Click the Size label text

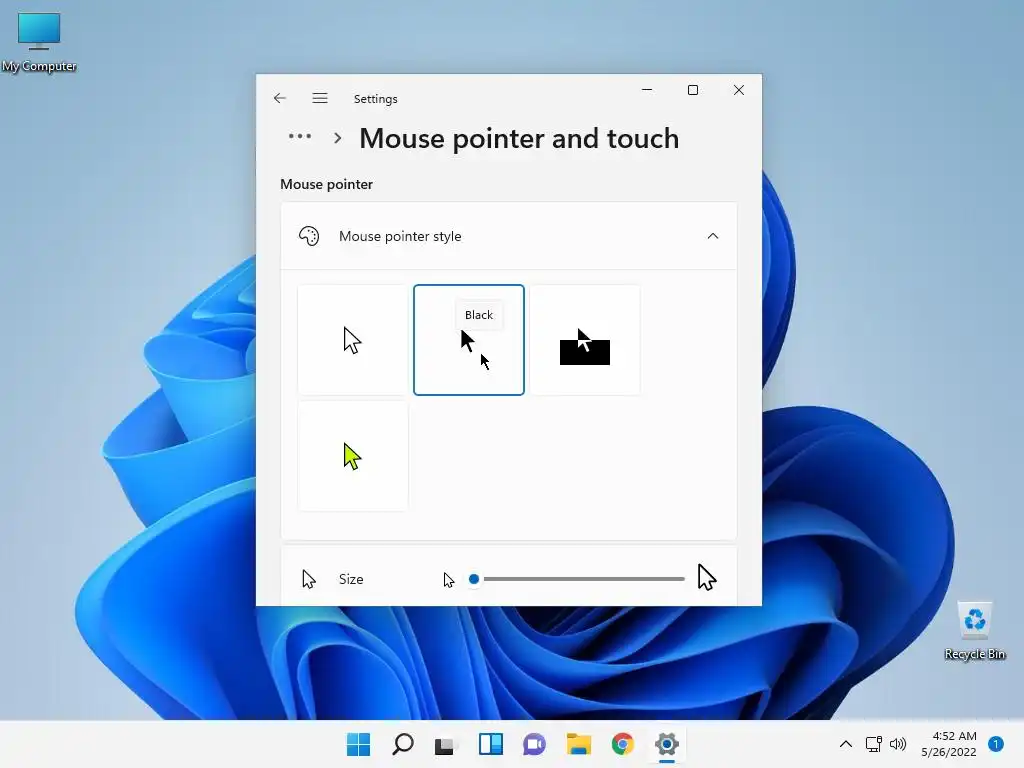tap(351, 579)
